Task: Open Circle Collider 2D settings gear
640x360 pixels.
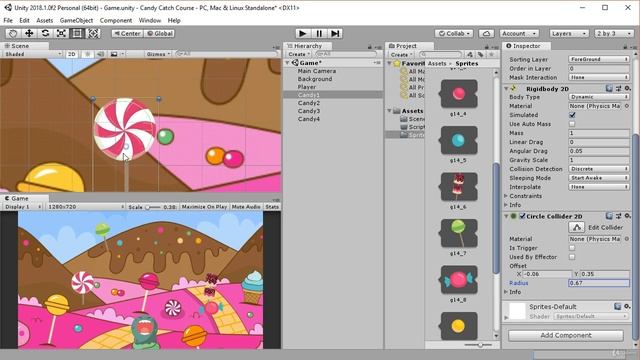Action: coord(627,216)
